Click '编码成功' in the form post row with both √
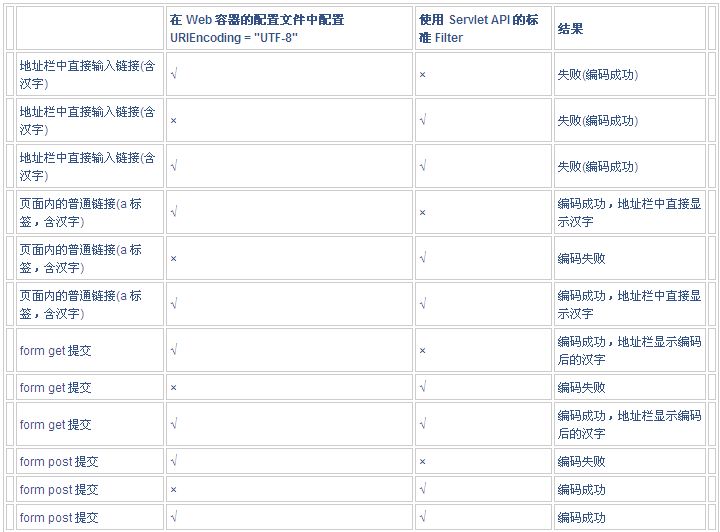Viewport: 720px width, 532px height. 581,518
